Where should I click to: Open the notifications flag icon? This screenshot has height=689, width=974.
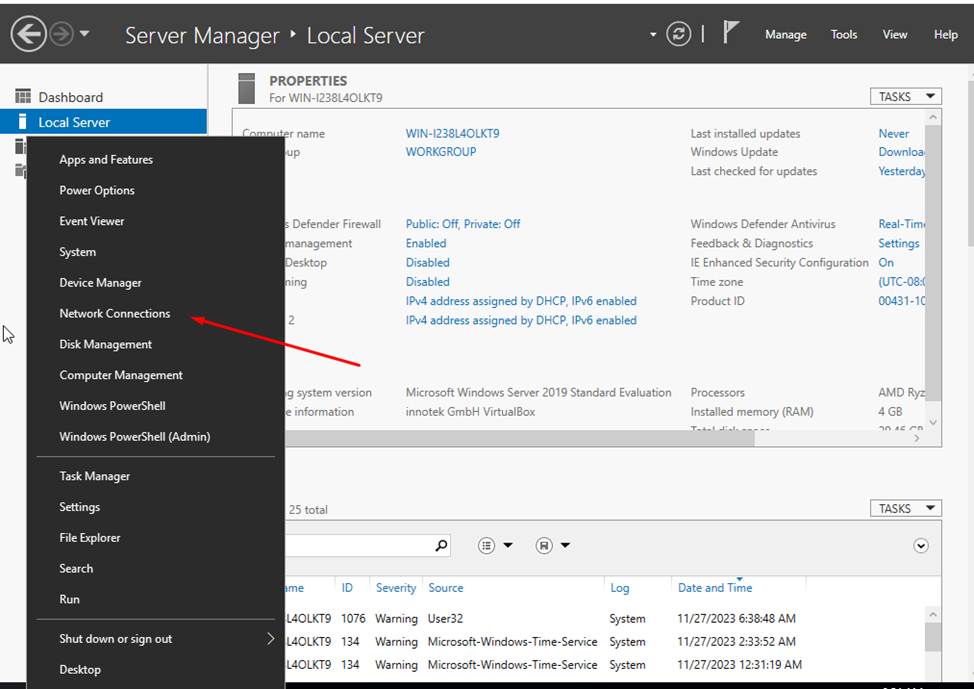pos(731,33)
